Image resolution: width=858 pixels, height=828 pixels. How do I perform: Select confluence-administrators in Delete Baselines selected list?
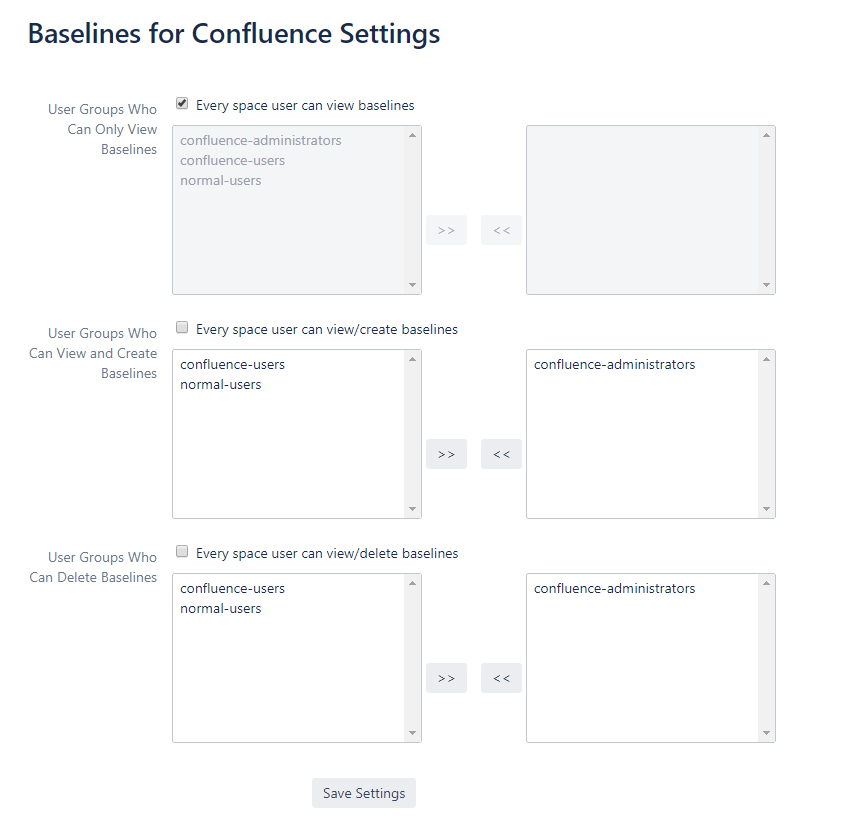(614, 589)
